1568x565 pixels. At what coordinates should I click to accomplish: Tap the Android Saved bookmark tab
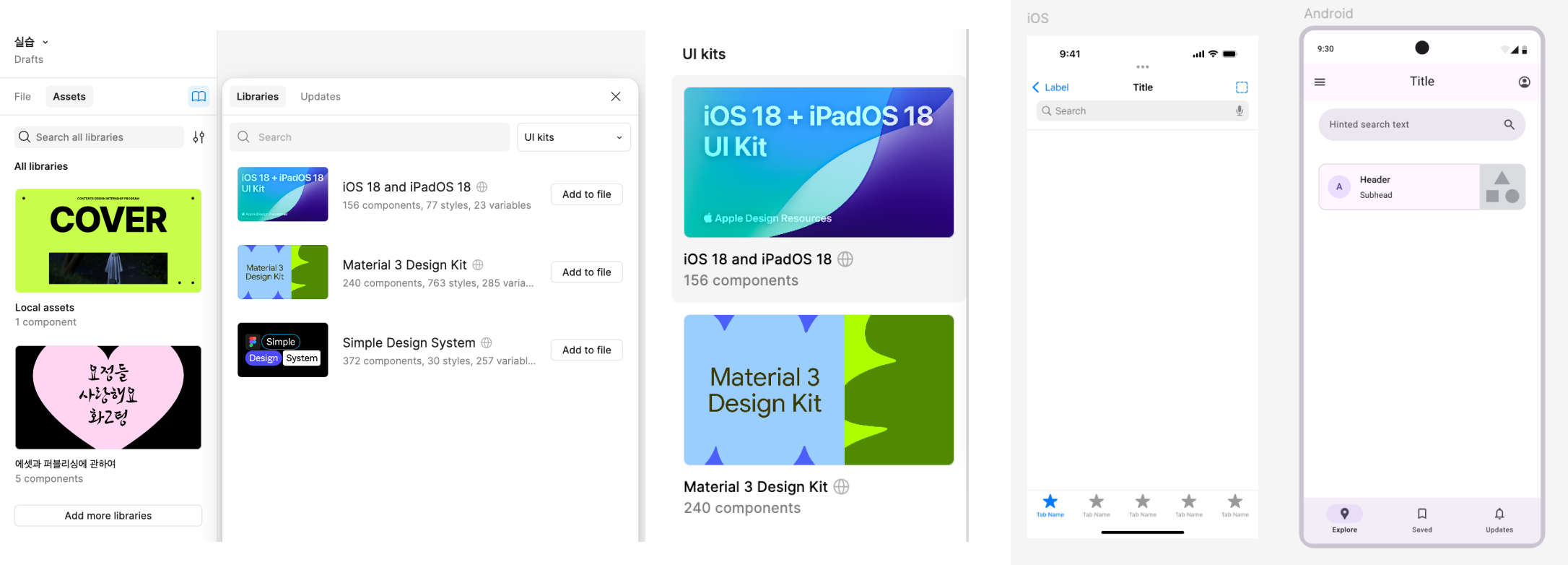point(1421,519)
